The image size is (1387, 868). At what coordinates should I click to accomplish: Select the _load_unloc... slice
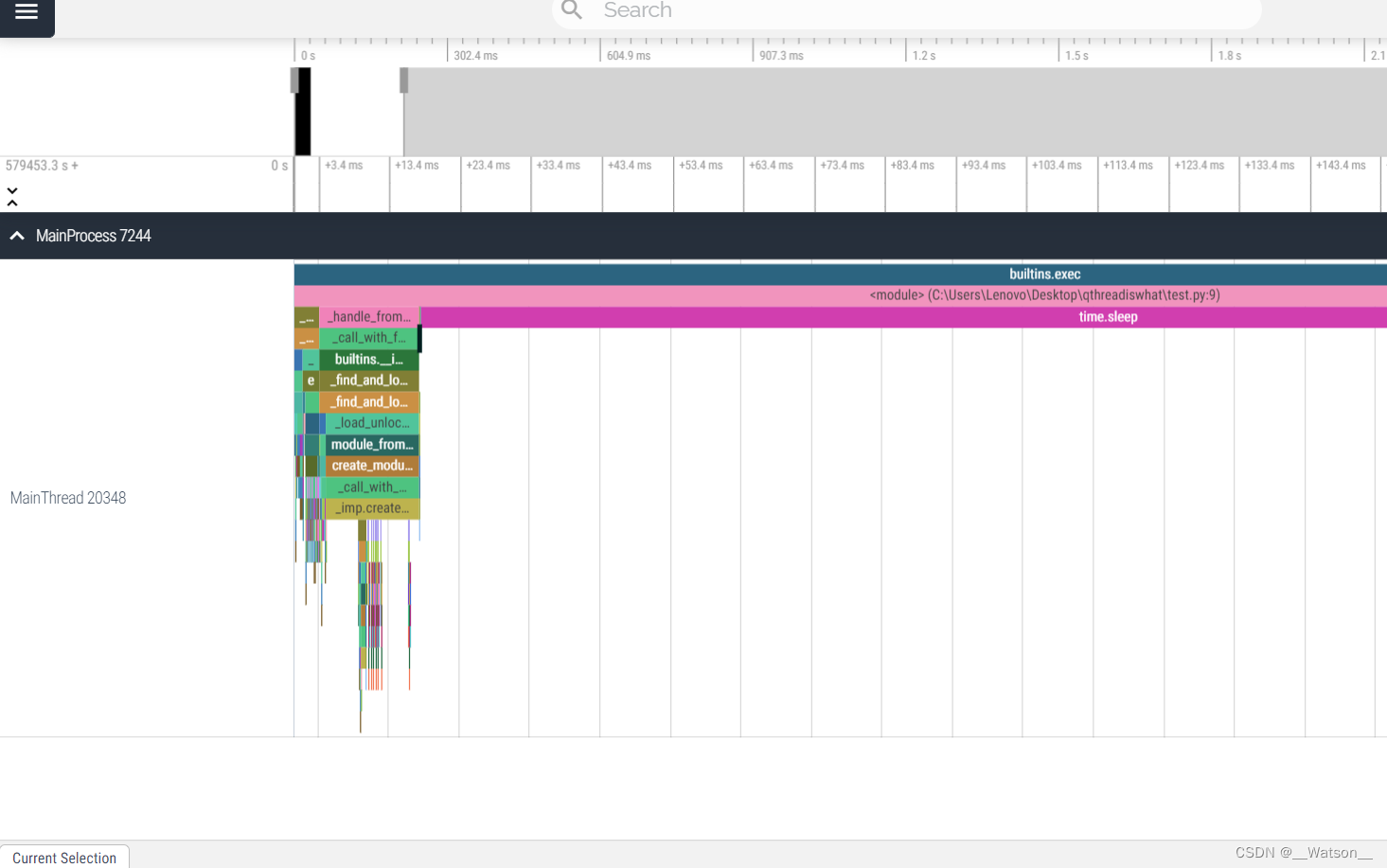click(372, 423)
